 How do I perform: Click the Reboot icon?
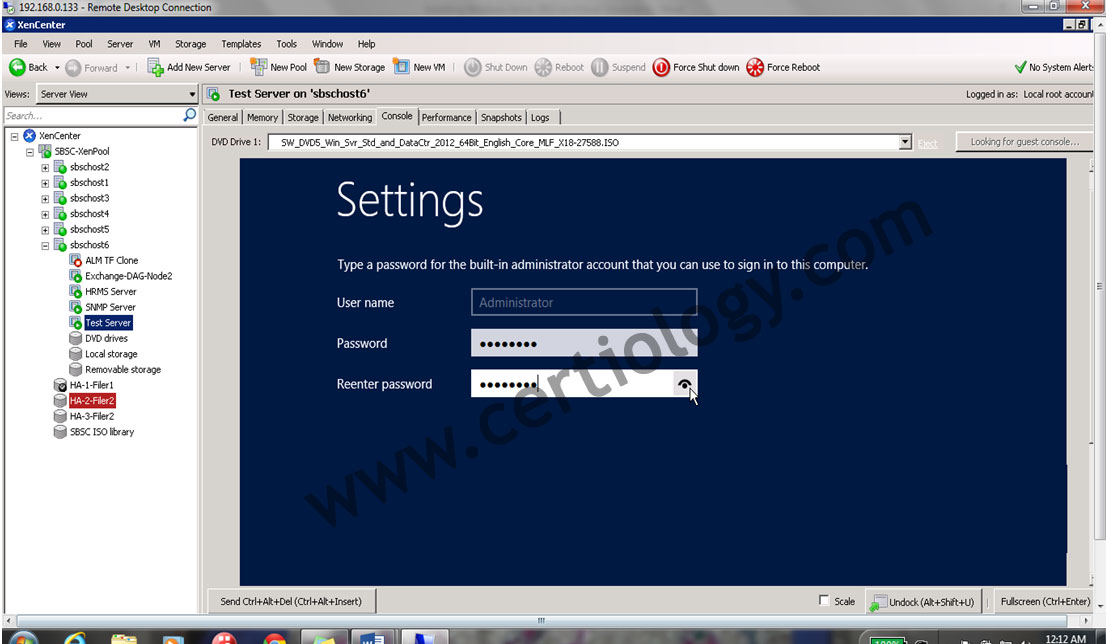(543, 67)
